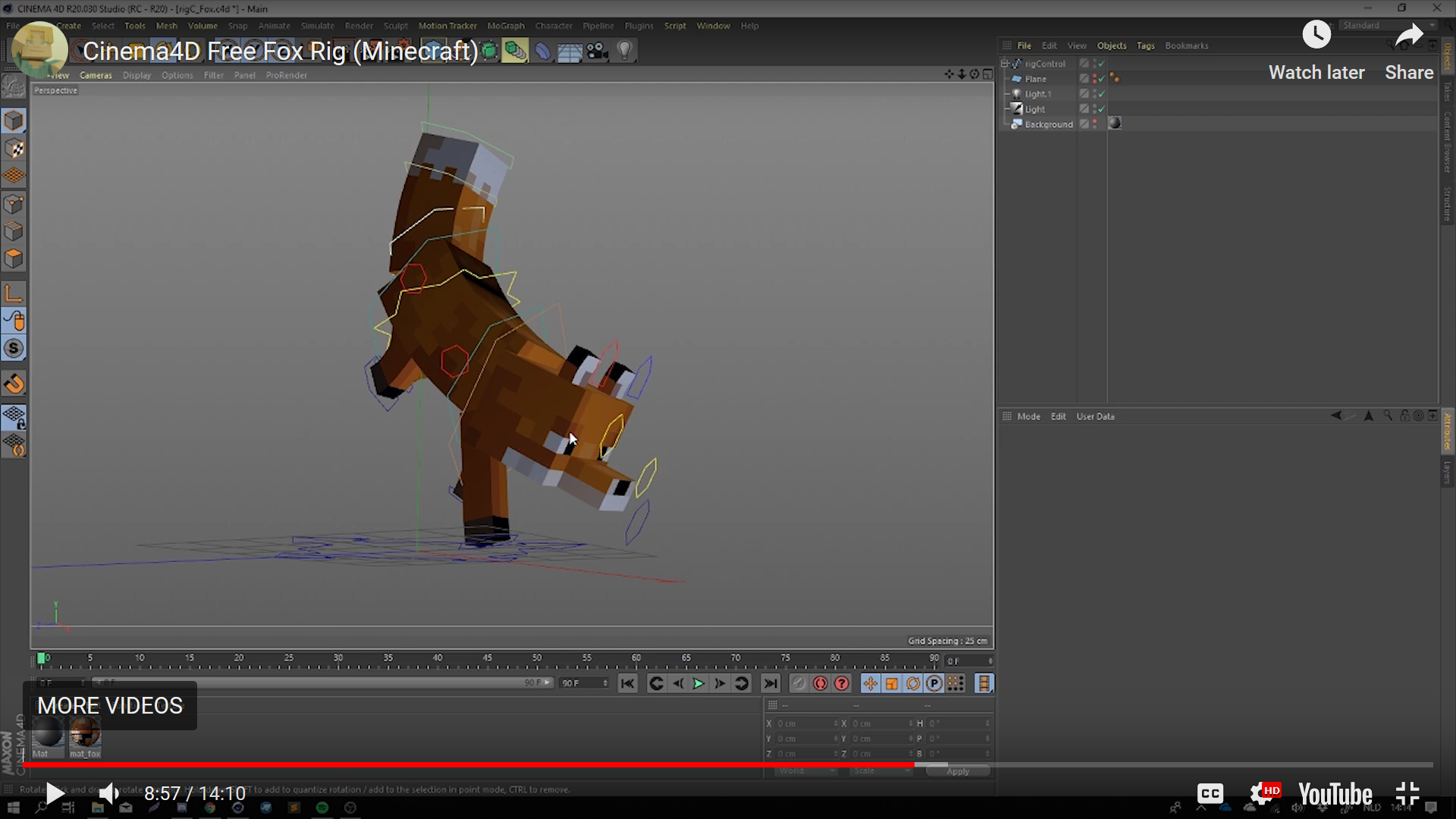Open the Scale mode dropdown
Screen dimensions: 1456x819
click(x=882, y=771)
